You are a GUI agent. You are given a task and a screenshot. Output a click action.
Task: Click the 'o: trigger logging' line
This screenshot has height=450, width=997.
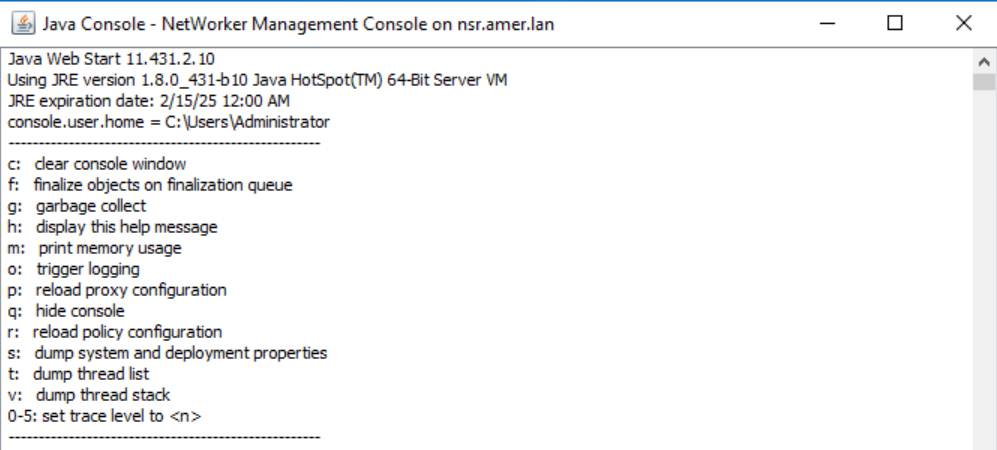tap(73, 269)
